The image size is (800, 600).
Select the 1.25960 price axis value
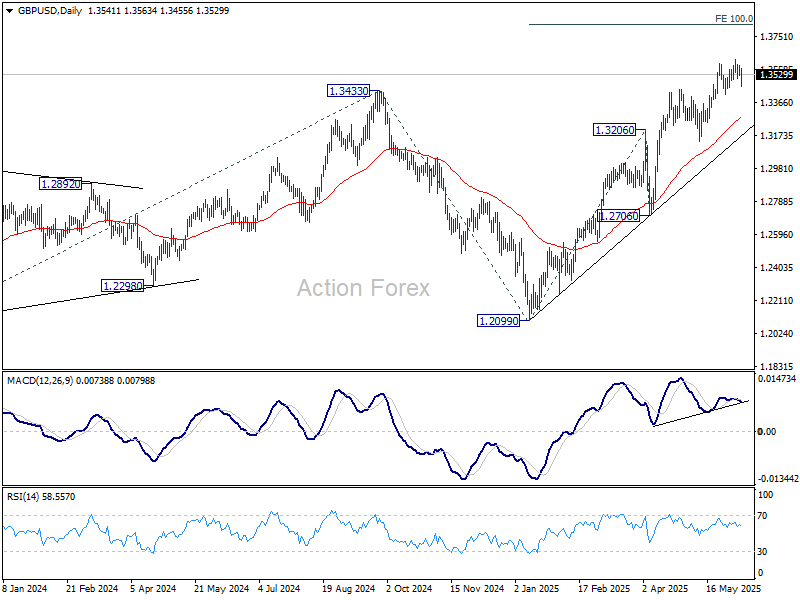[x=777, y=235]
